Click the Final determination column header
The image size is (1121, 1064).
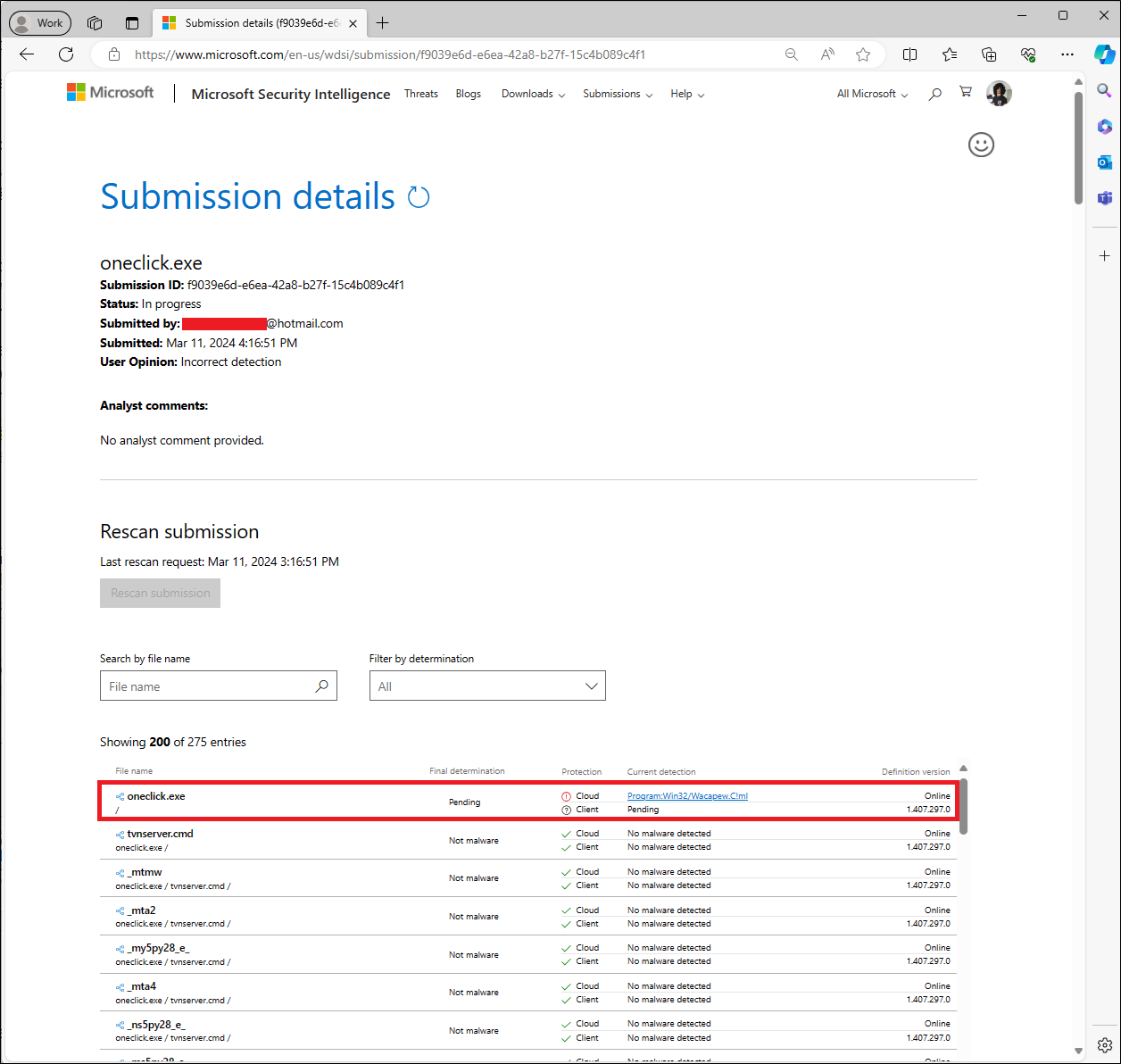click(x=467, y=771)
